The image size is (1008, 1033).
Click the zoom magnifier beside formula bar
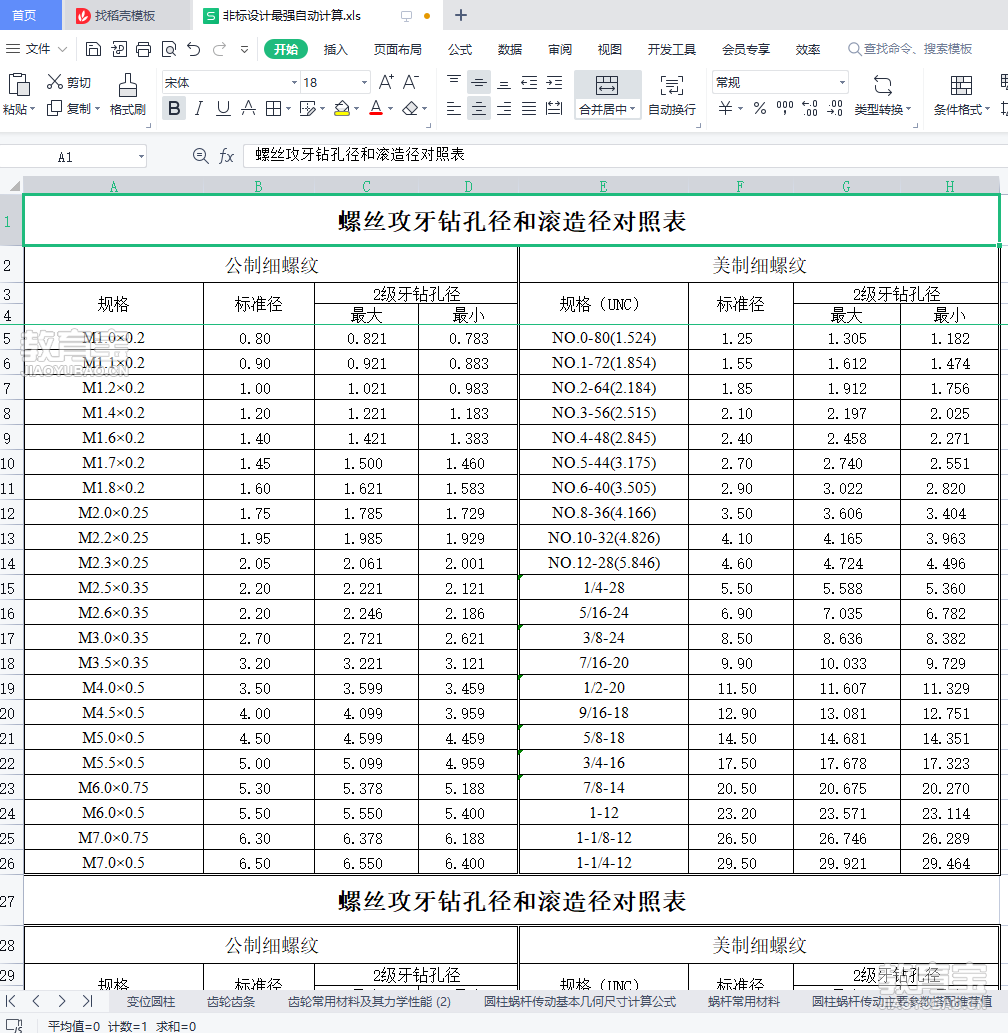pos(200,155)
